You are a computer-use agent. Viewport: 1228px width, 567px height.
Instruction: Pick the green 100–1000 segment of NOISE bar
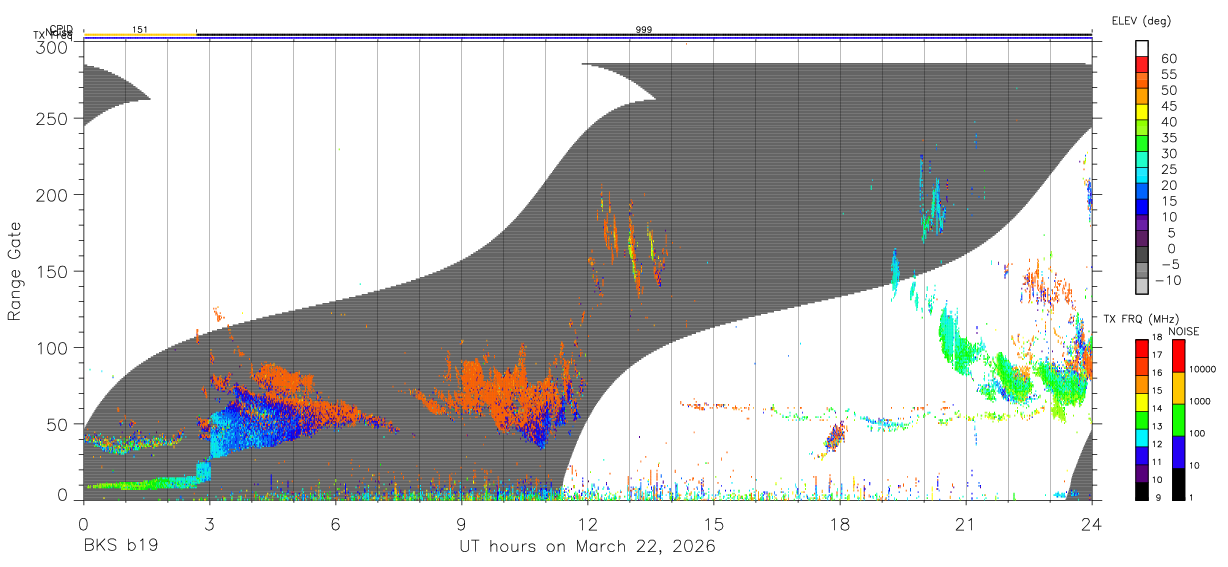tap(1177, 419)
